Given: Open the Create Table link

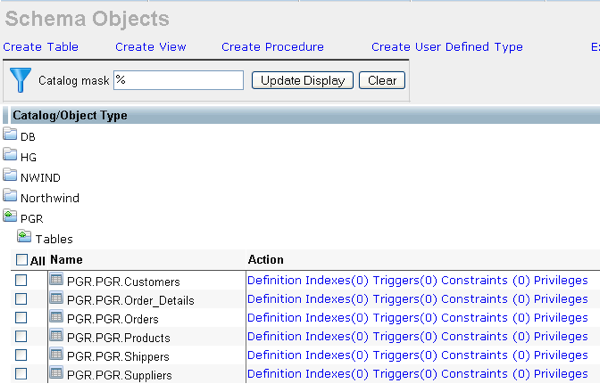Looking at the screenshot, I should [41, 47].
